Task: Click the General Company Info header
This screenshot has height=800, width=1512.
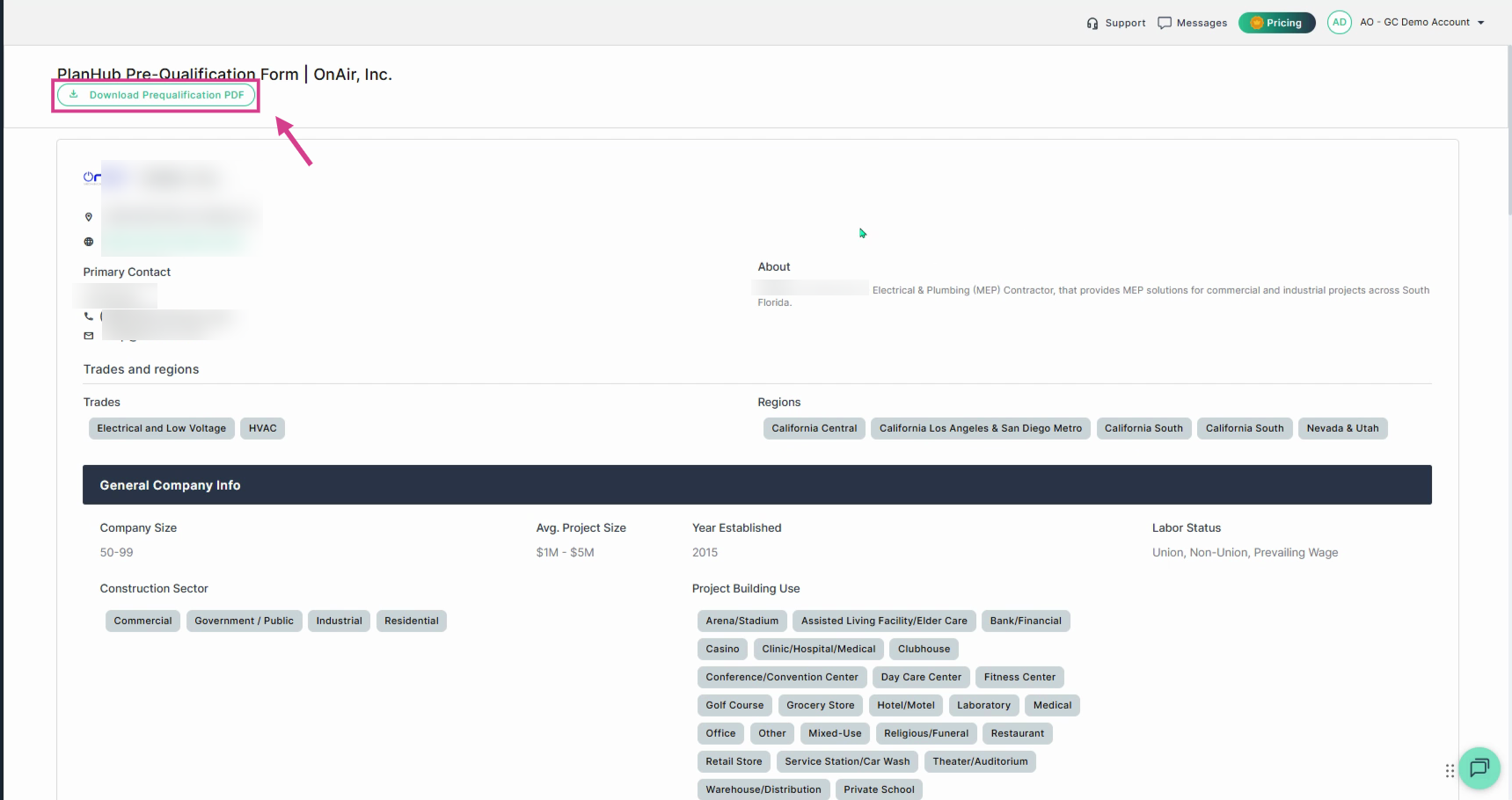Action: coord(757,484)
